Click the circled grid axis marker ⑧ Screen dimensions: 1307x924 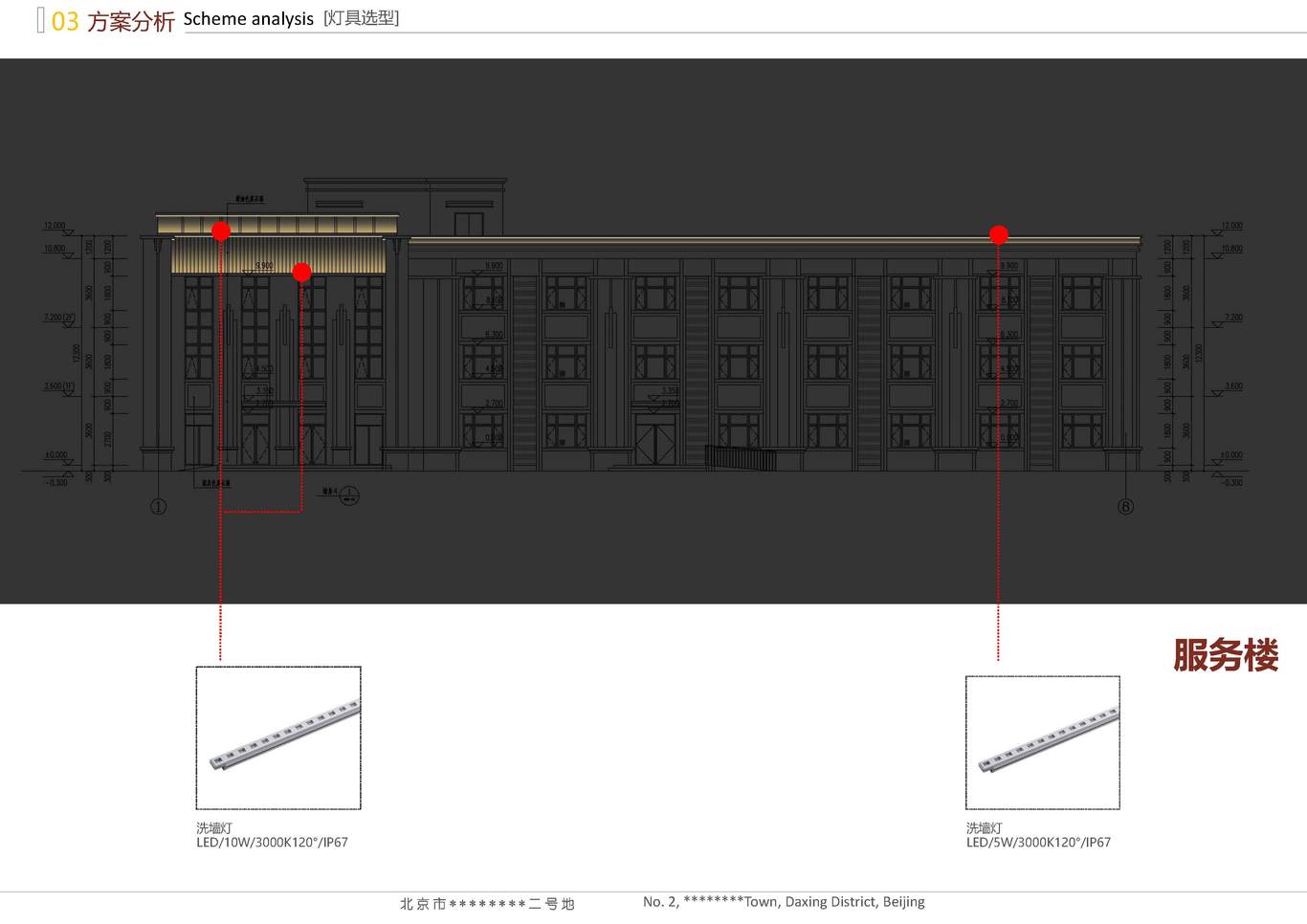coord(1125,507)
